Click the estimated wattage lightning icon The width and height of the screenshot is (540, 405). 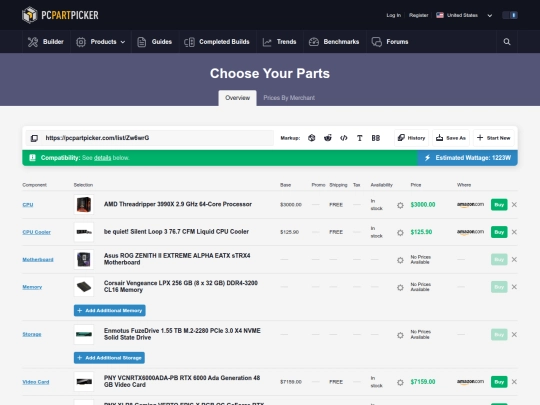(x=427, y=158)
